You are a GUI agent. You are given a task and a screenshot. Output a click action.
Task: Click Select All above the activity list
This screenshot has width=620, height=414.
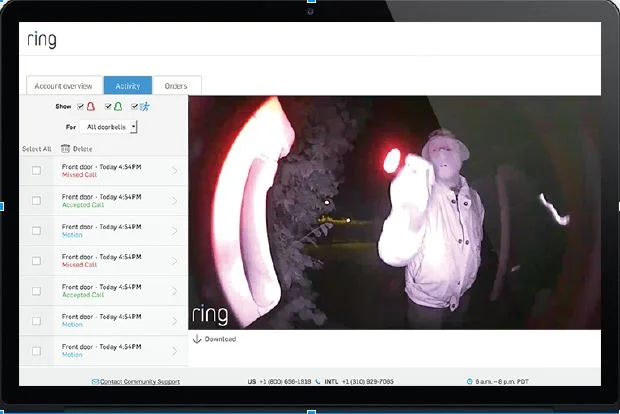(x=37, y=149)
